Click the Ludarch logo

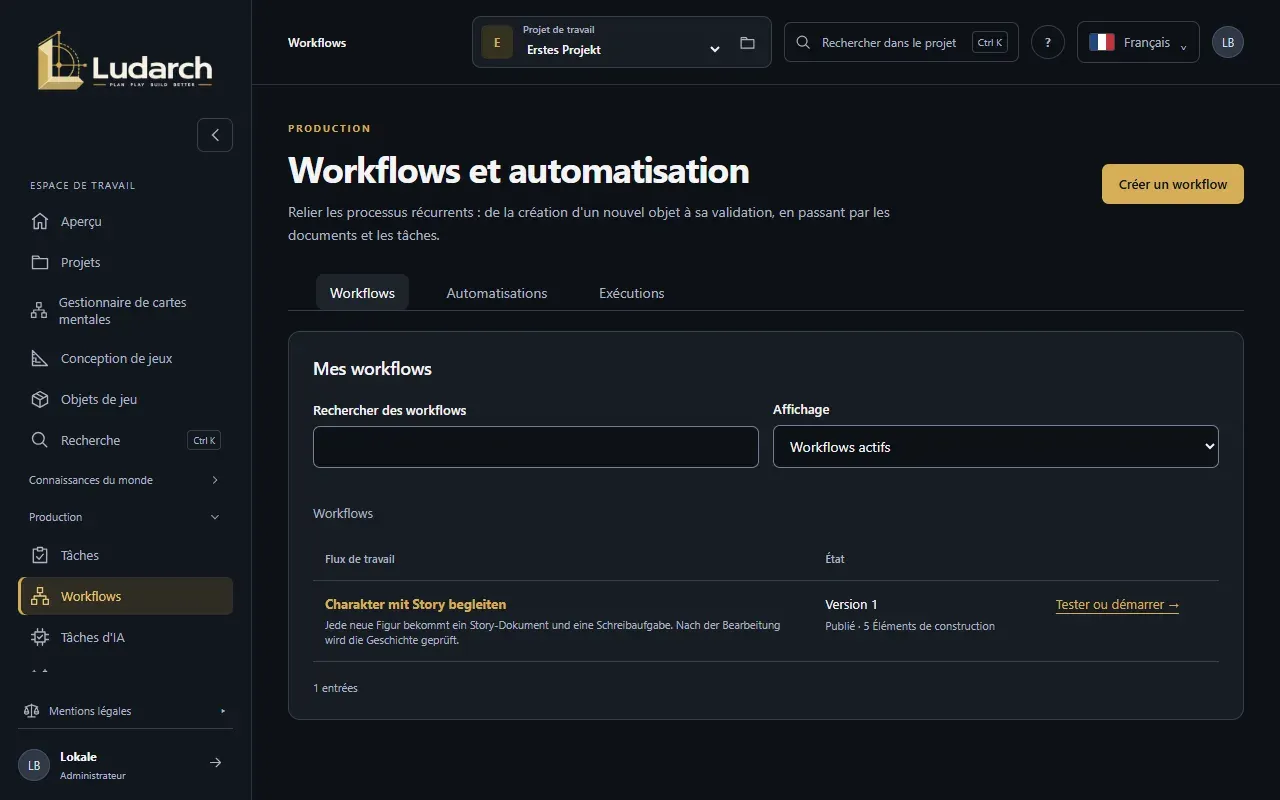pos(125,61)
